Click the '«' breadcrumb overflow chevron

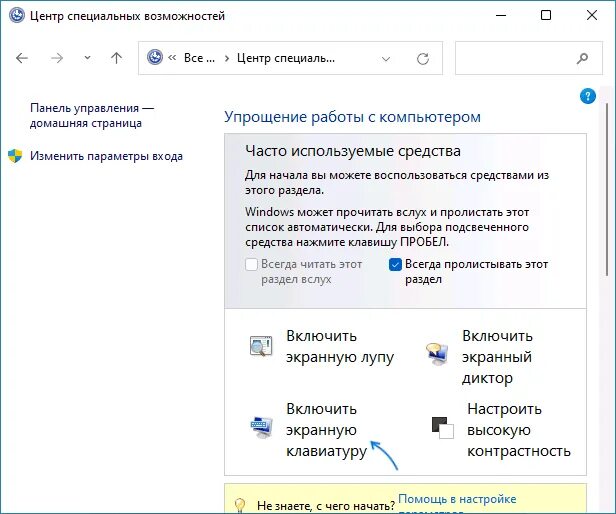172,58
